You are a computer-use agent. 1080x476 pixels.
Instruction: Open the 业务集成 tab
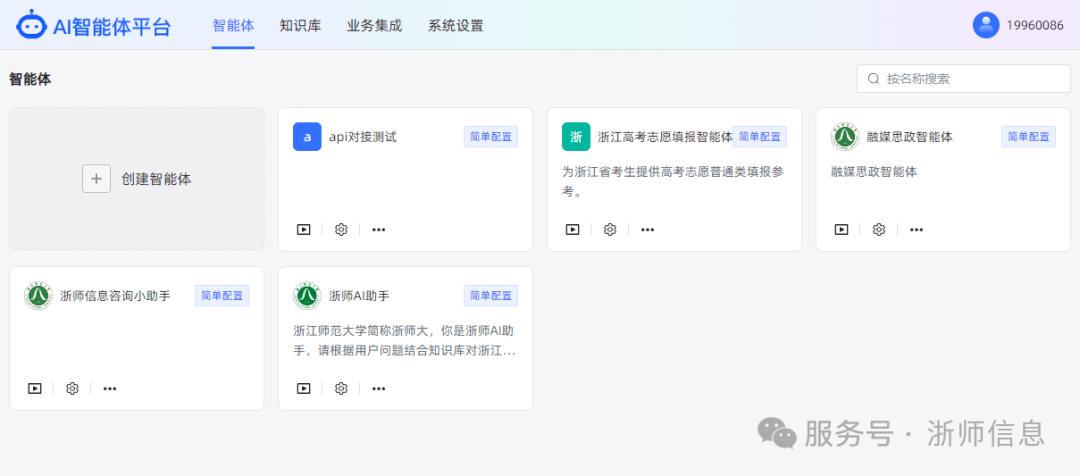coord(374,25)
